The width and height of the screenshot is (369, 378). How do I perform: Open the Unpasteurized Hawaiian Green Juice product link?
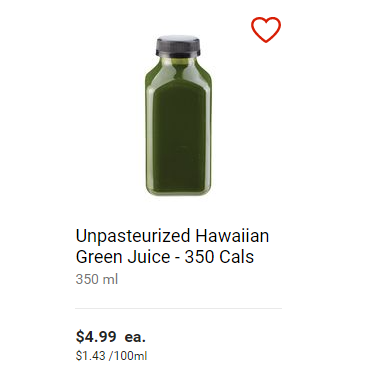point(172,246)
